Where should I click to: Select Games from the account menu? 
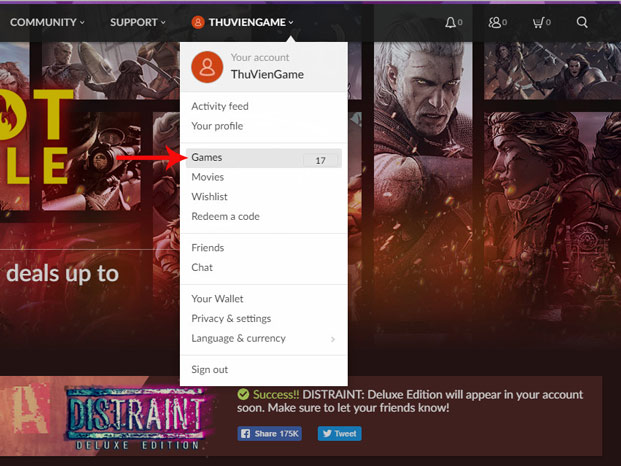click(207, 158)
